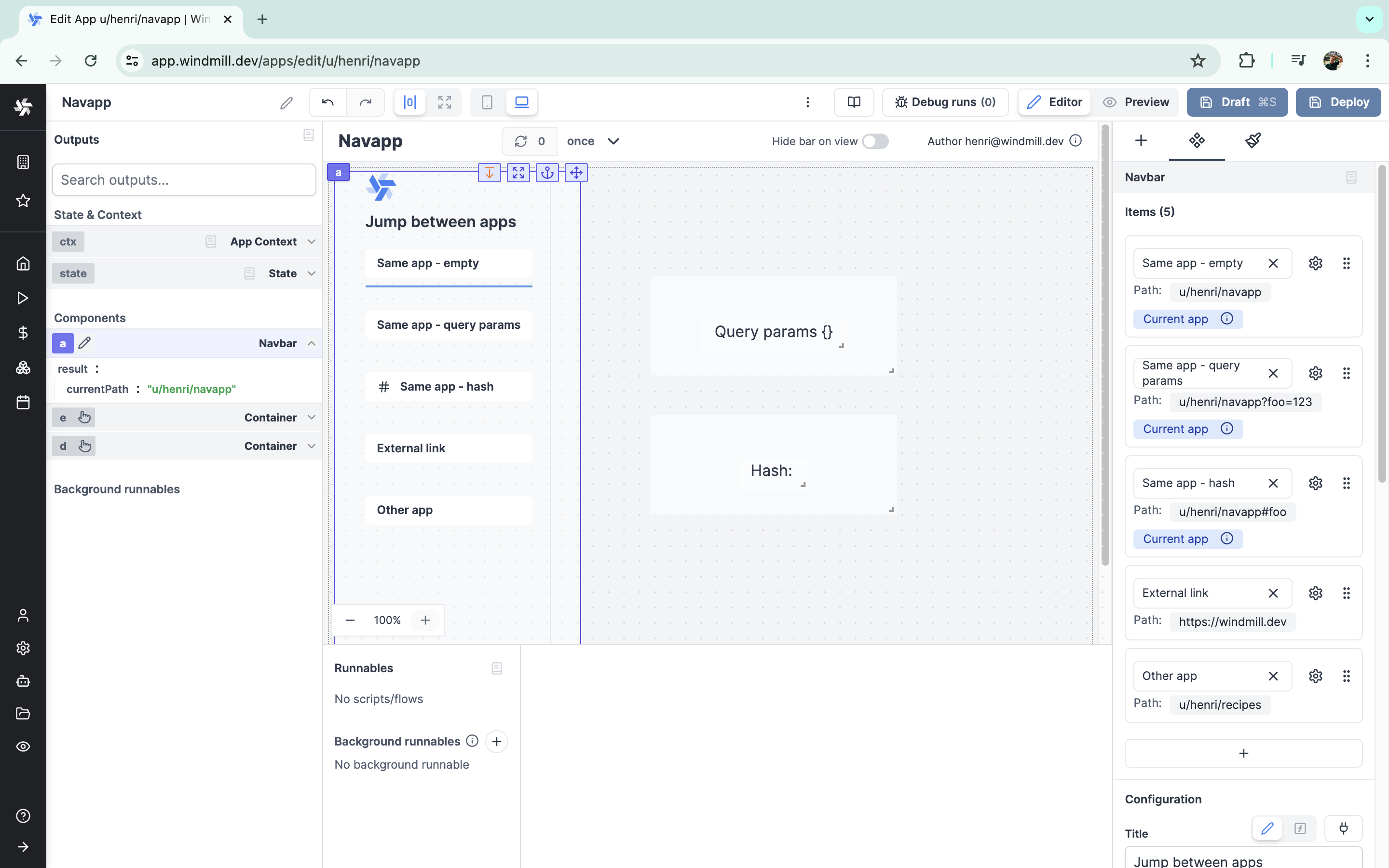Toggle Hide bar on view switch
This screenshot has height=868, width=1389.
coord(875,141)
